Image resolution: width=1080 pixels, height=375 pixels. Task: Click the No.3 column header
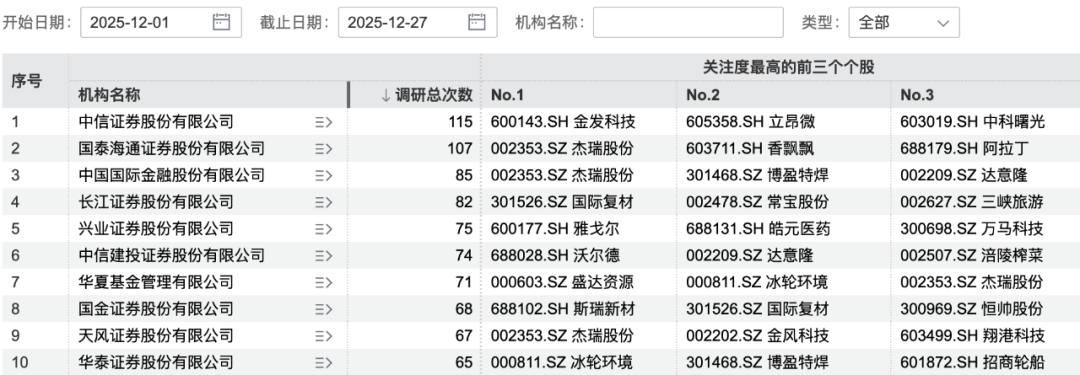pos(917,95)
